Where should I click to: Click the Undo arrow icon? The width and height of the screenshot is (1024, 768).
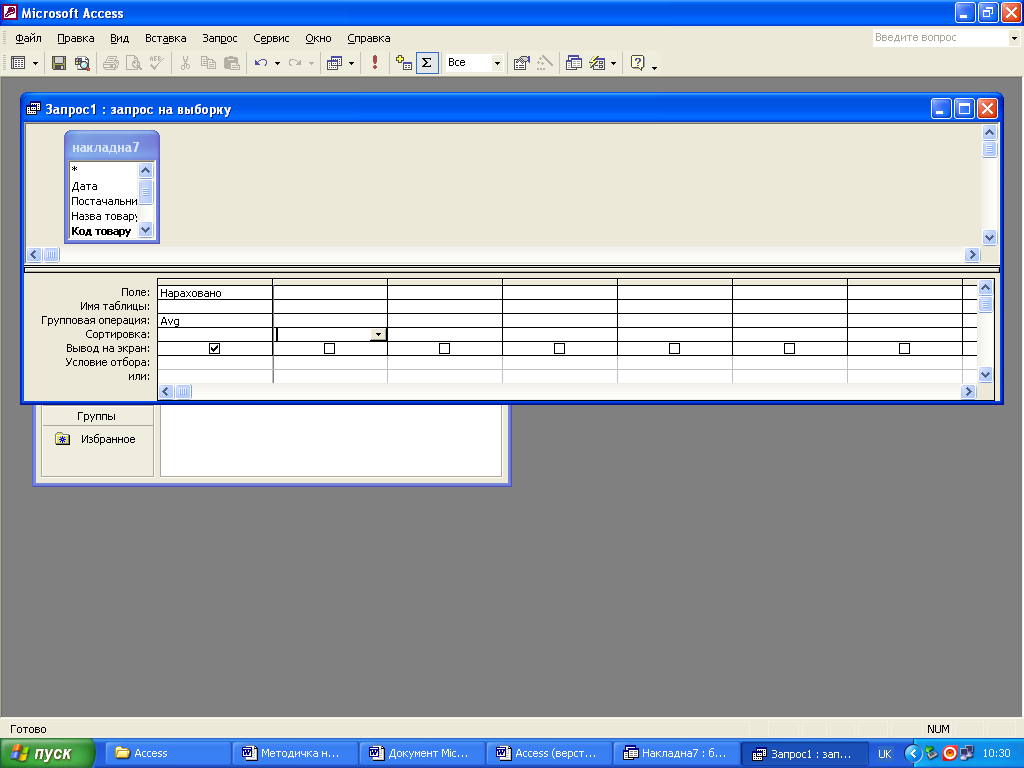[x=261, y=63]
